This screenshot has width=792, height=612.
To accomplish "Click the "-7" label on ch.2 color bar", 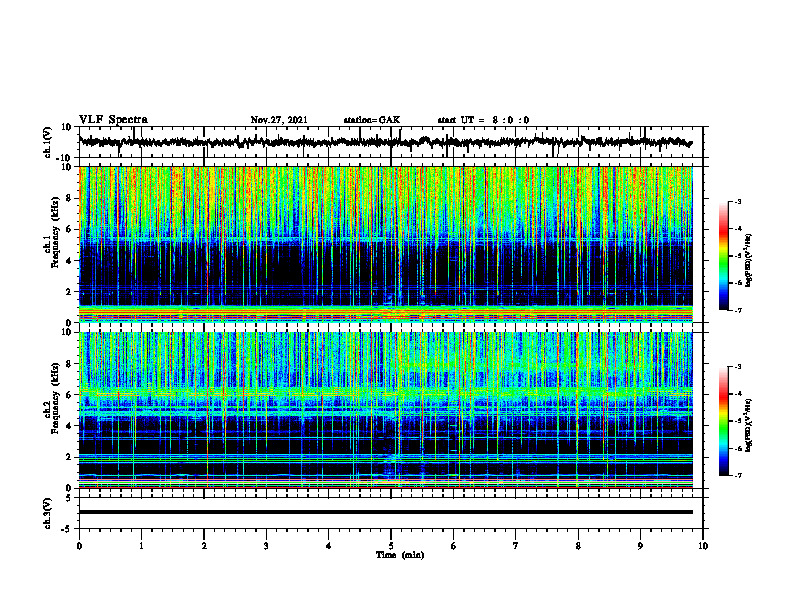I will pyautogui.click(x=737, y=476).
